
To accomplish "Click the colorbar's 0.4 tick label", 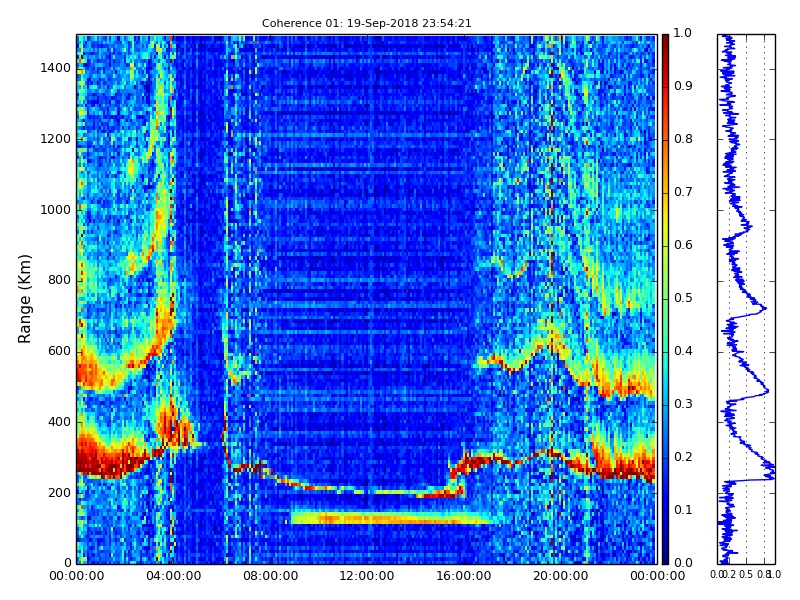I will (x=683, y=351).
